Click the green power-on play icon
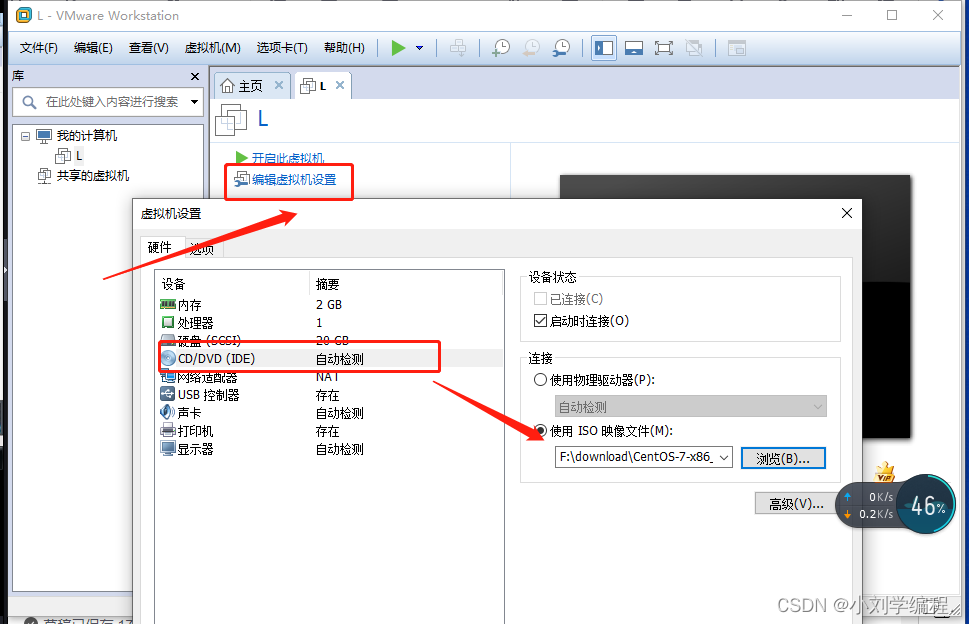The height and width of the screenshot is (624, 969). 399,48
